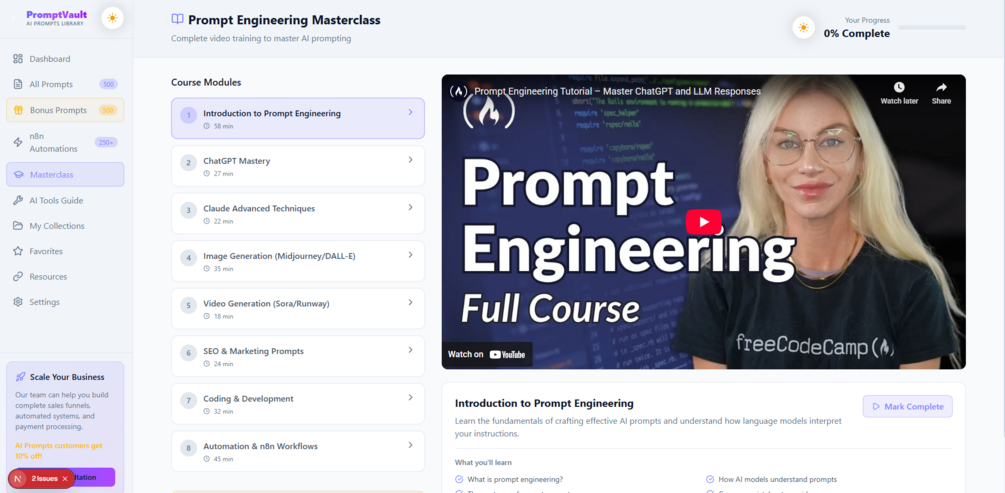Open the video title link
The height and width of the screenshot is (493, 1005).
617,91
